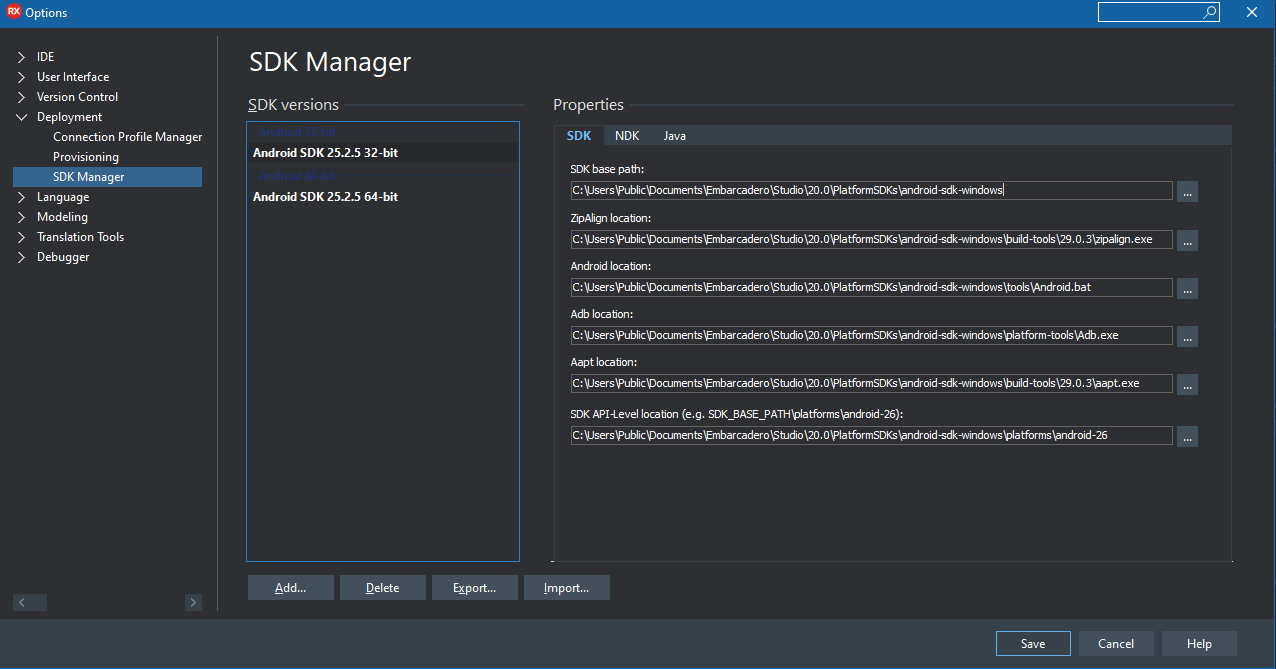Image resolution: width=1276 pixels, height=669 pixels.
Task: Select the IDE category label
Action: [x=45, y=57]
